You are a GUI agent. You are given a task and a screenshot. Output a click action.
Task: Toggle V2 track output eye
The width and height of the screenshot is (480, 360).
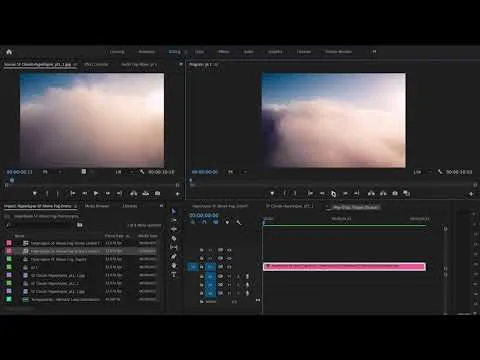229,258
